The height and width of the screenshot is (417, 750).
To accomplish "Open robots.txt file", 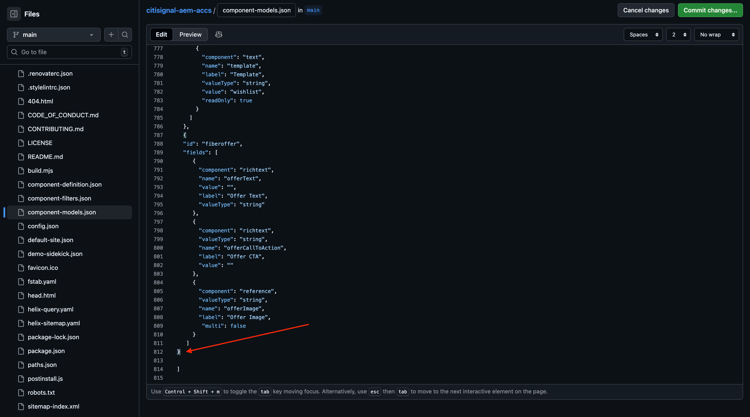I will [41, 393].
